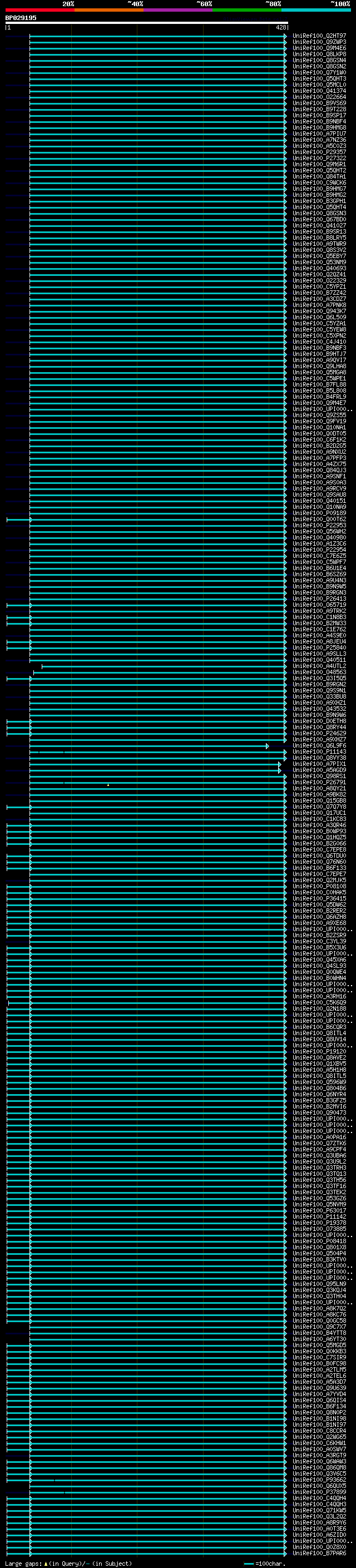Select hit label UniRef100_P29357
Image resolution: width=356 pixels, height=1568 pixels.
pyautogui.click(x=319, y=152)
